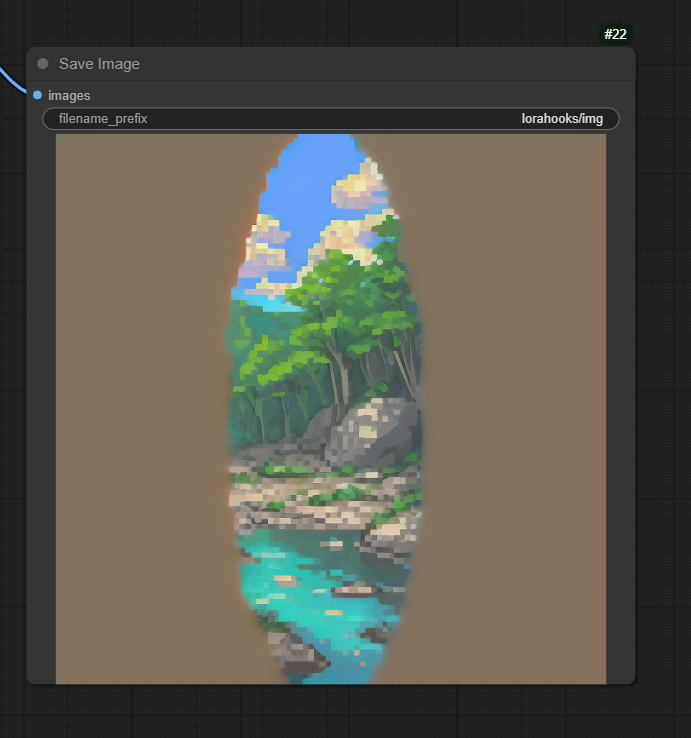
Task: Select the blue connection wire entering the node
Action: pyautogui.click(x=14, y=81)
